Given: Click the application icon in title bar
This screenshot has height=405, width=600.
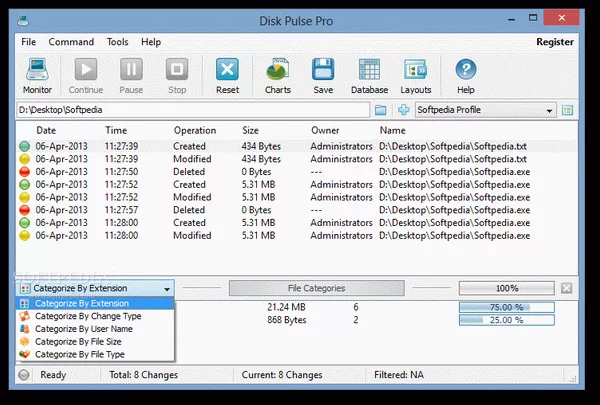Looking at the screenshot, I should (23, 20).
